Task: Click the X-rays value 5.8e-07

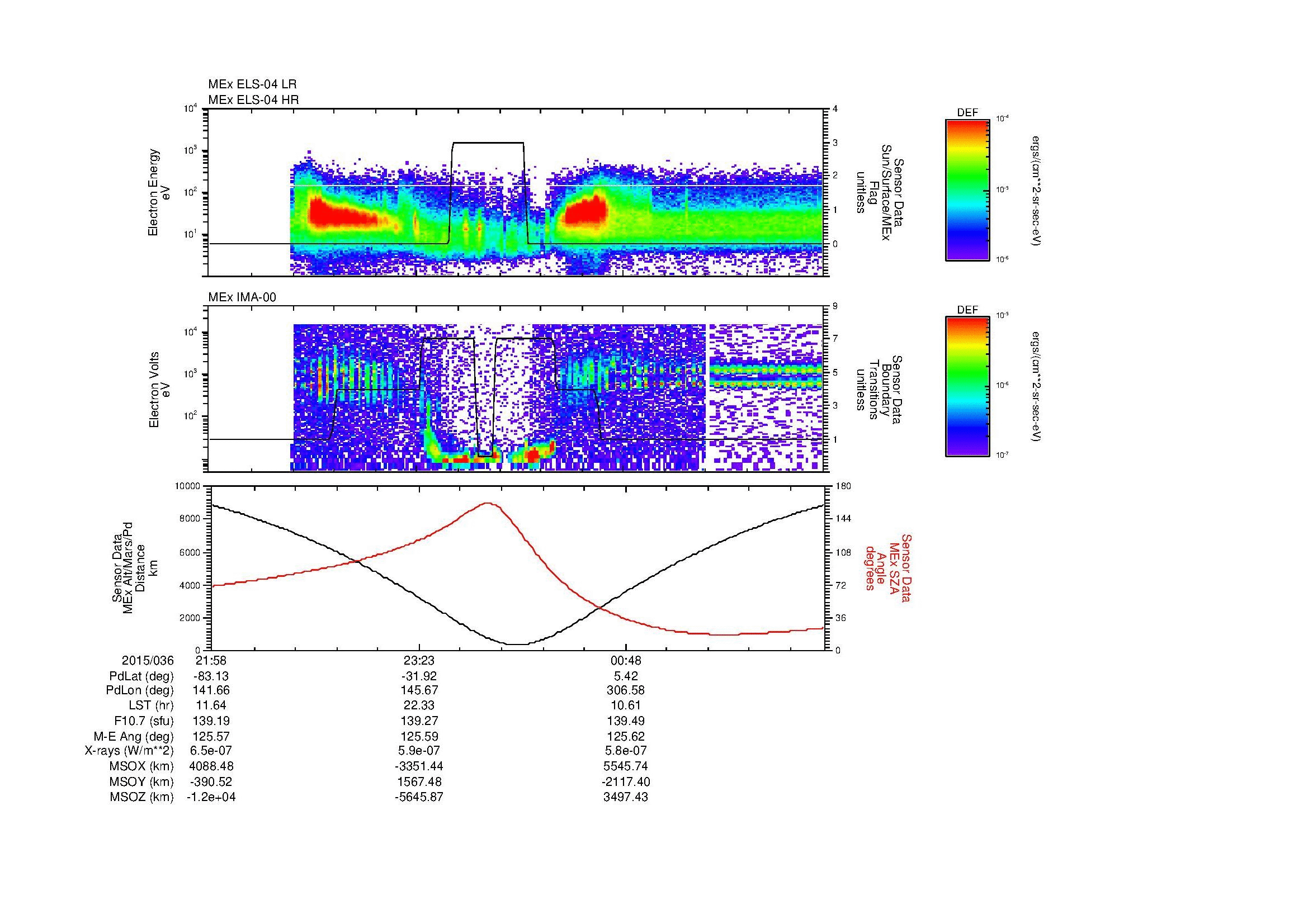Action: [626, 751]
